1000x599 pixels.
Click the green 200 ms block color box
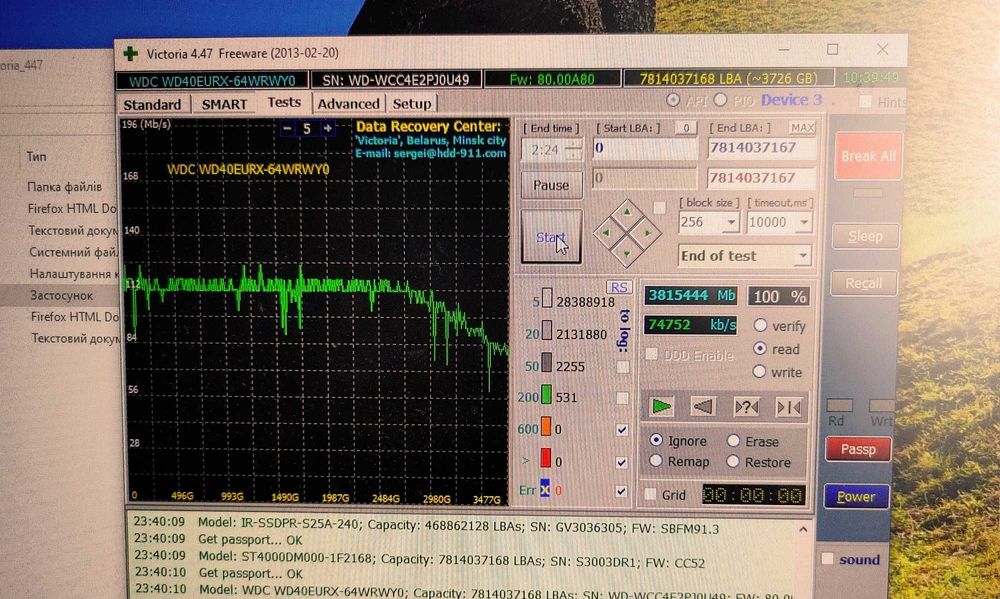pos(546,394)
